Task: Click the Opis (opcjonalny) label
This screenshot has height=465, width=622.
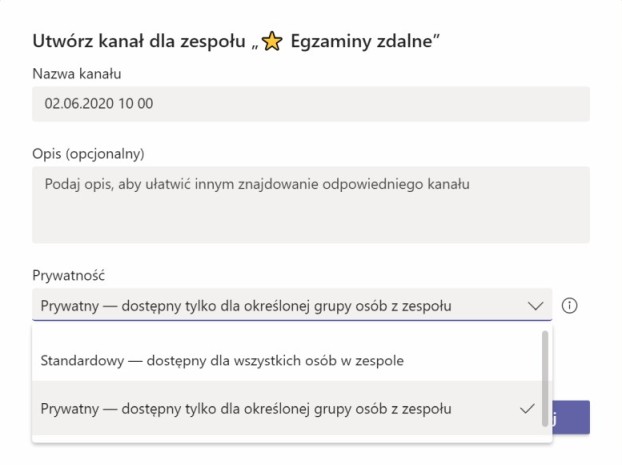Action: point(88,154)
